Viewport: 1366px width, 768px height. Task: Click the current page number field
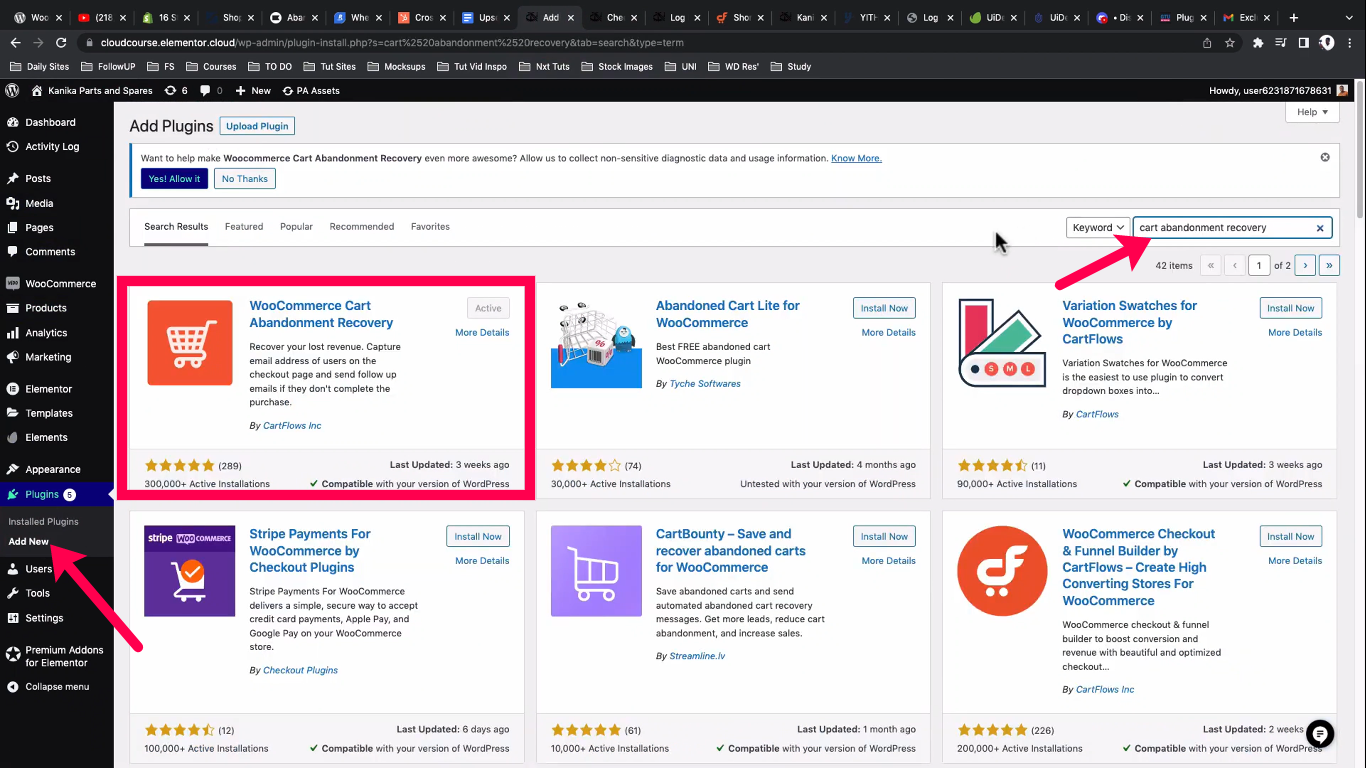[1259, 265]
